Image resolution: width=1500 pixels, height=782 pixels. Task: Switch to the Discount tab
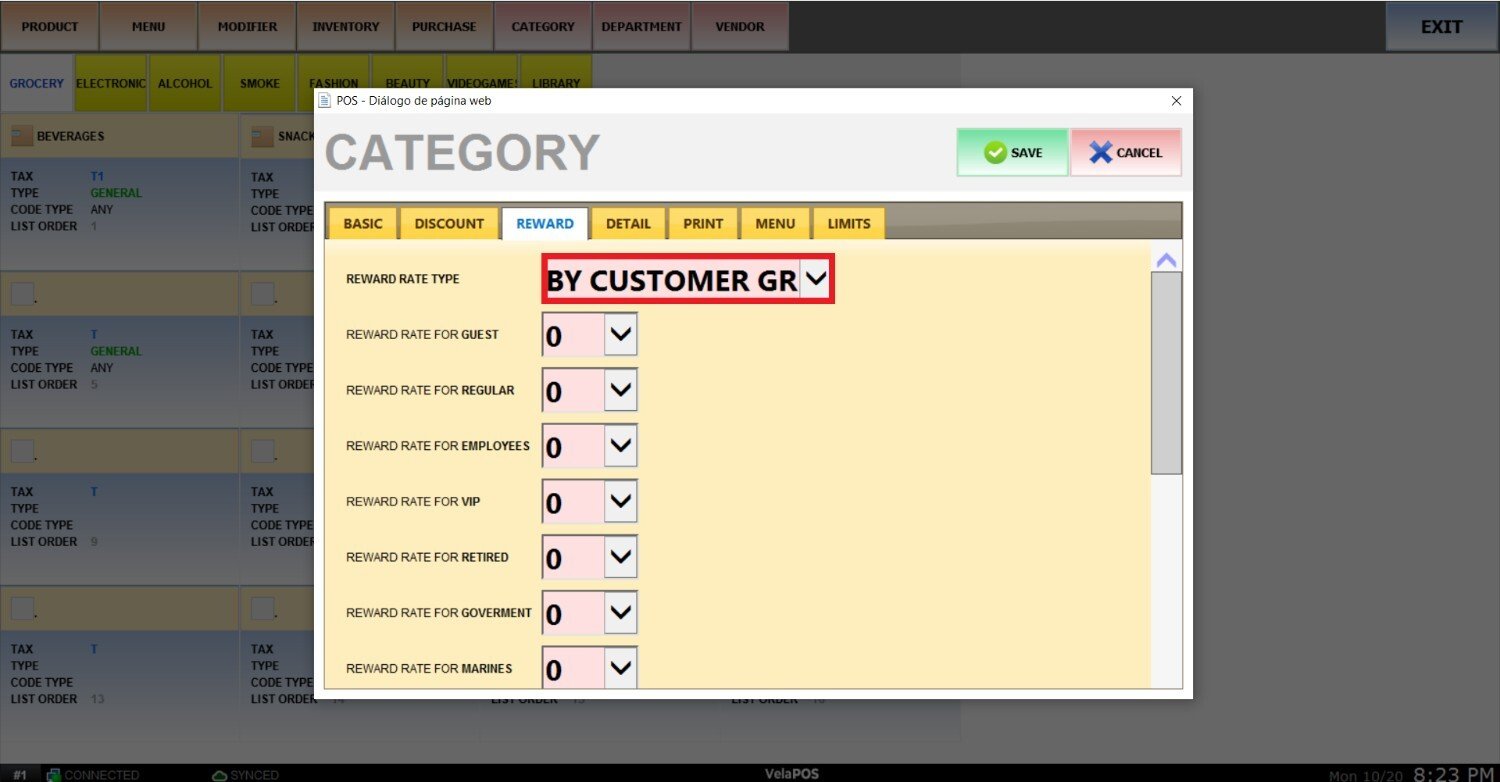449,224
